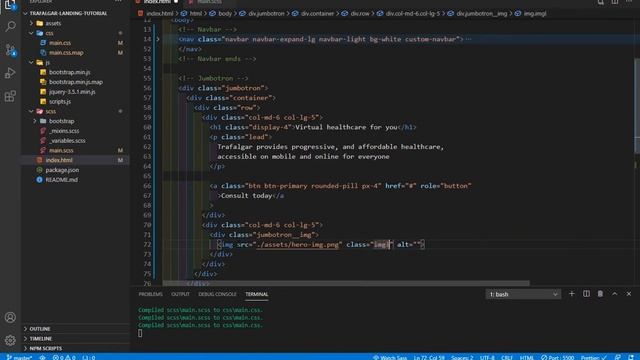Open the bash terminal selector dropdown

pyautogui.click(x=523, y=294)
